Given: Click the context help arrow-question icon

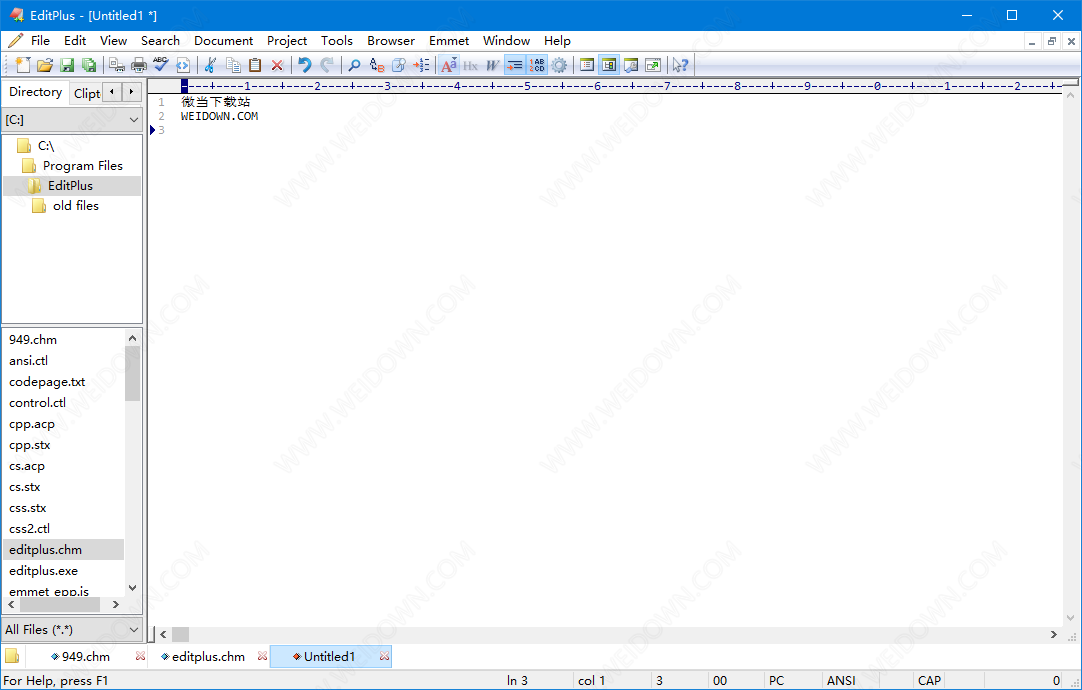Looking at the screenshot, I should pyautogui.click(x=680, y=65).
